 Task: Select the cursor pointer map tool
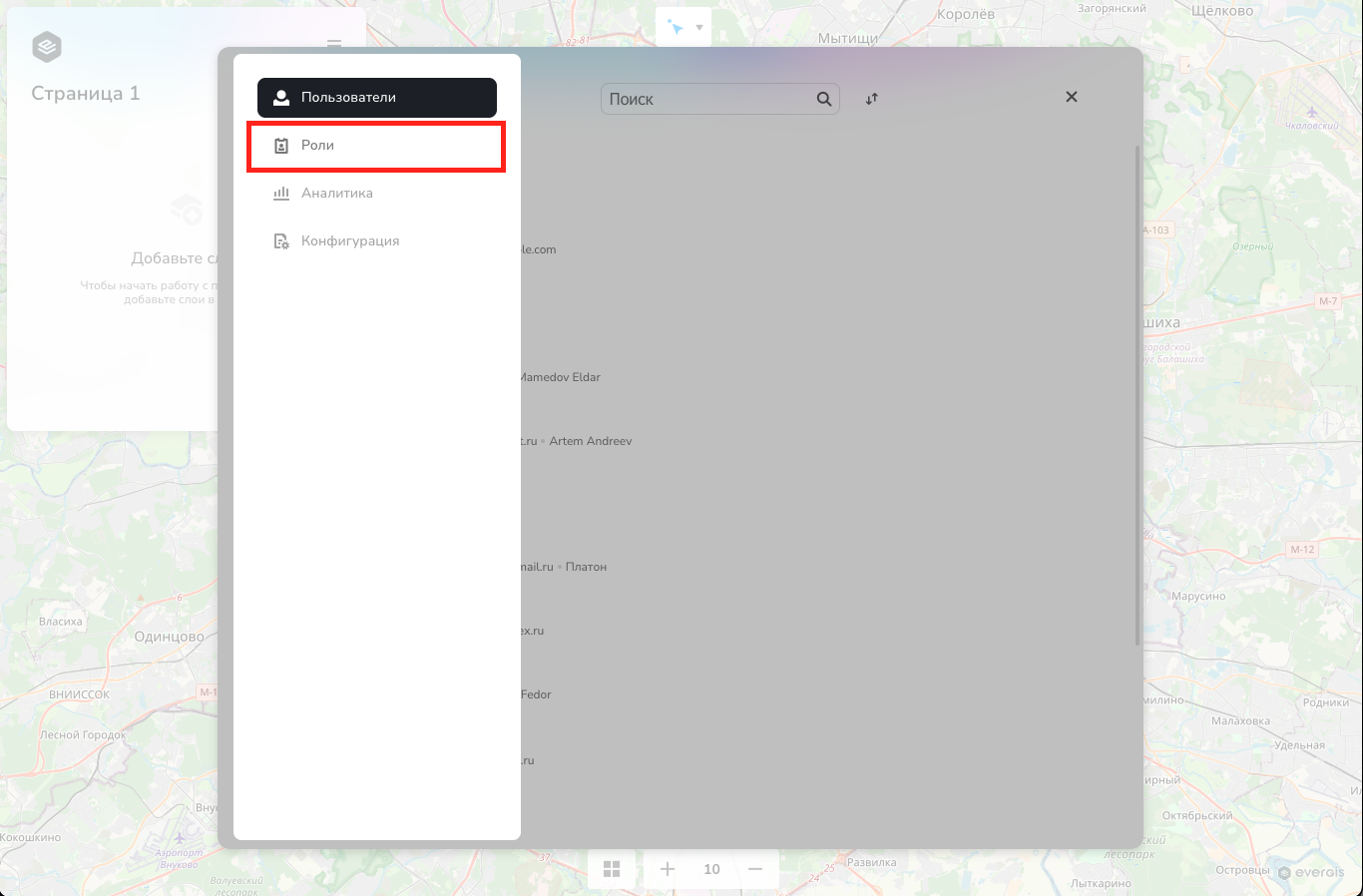point(676,28)
